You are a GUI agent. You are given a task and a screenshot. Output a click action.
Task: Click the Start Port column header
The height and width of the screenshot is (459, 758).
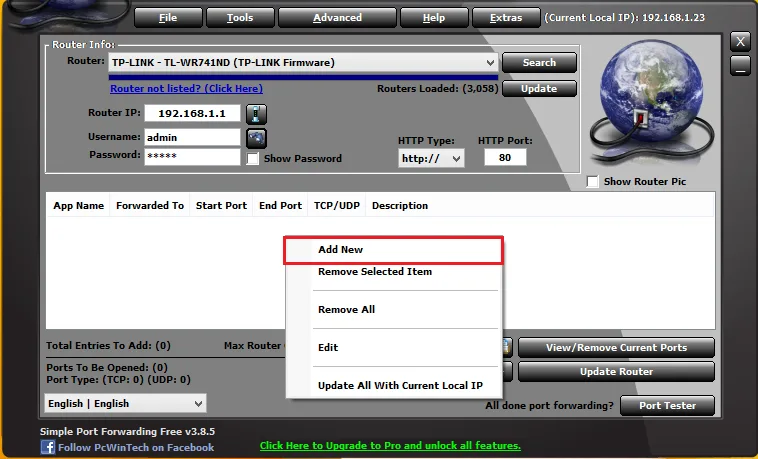(x=221, y=206)
